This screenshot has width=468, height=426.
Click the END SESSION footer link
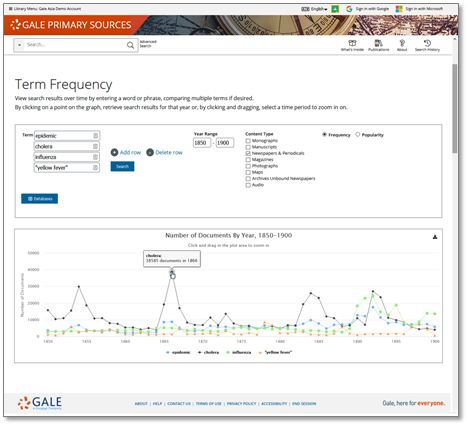[x=304, y=404]
